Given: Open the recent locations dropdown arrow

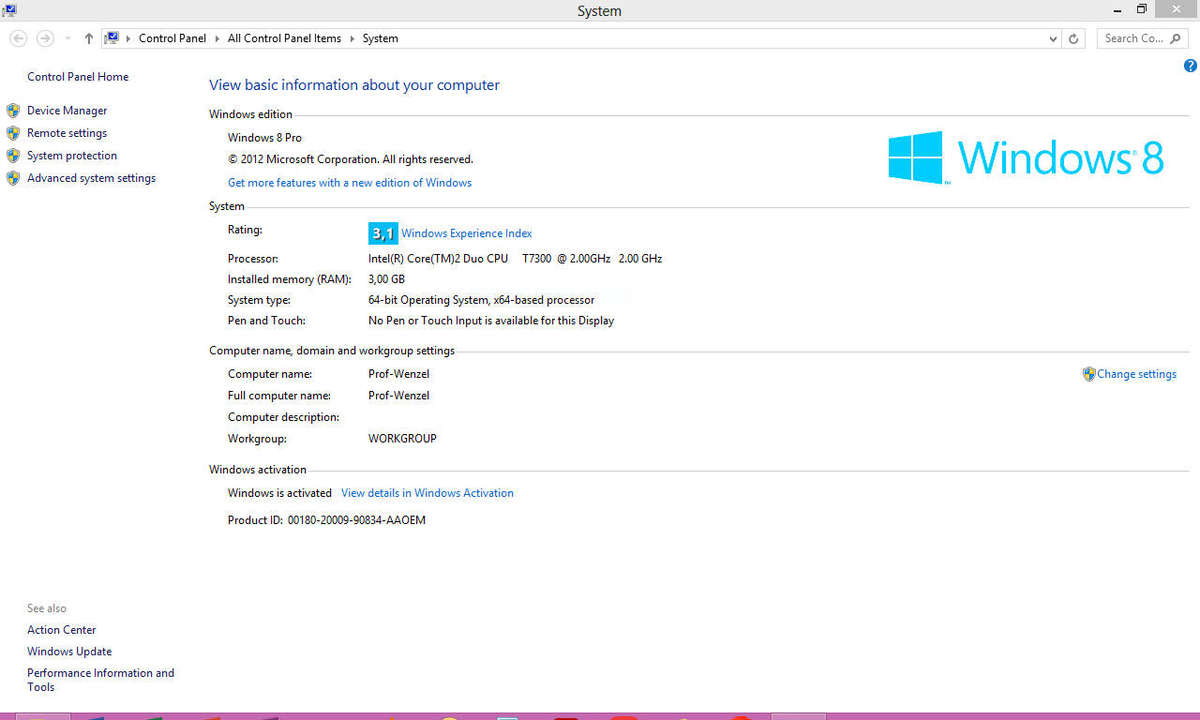Looking at the screenshot, I should (67, 39).
